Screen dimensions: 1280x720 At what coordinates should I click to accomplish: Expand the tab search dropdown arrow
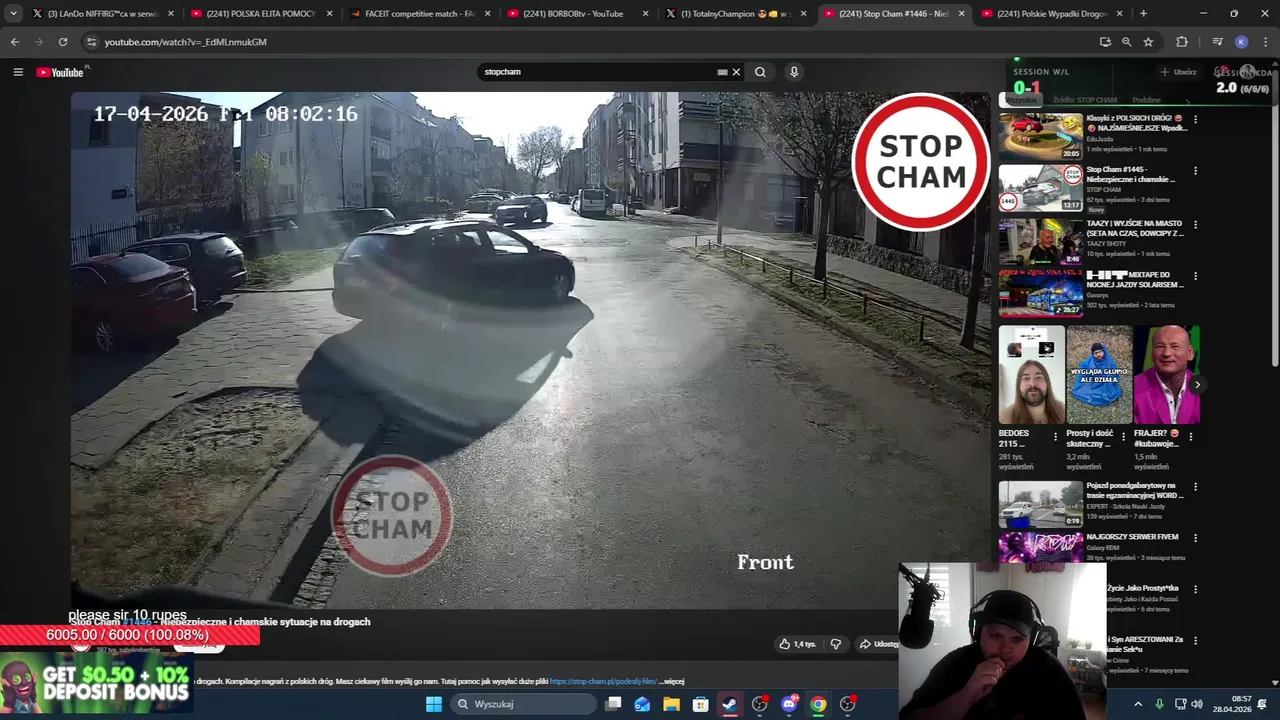pos(13,14)
